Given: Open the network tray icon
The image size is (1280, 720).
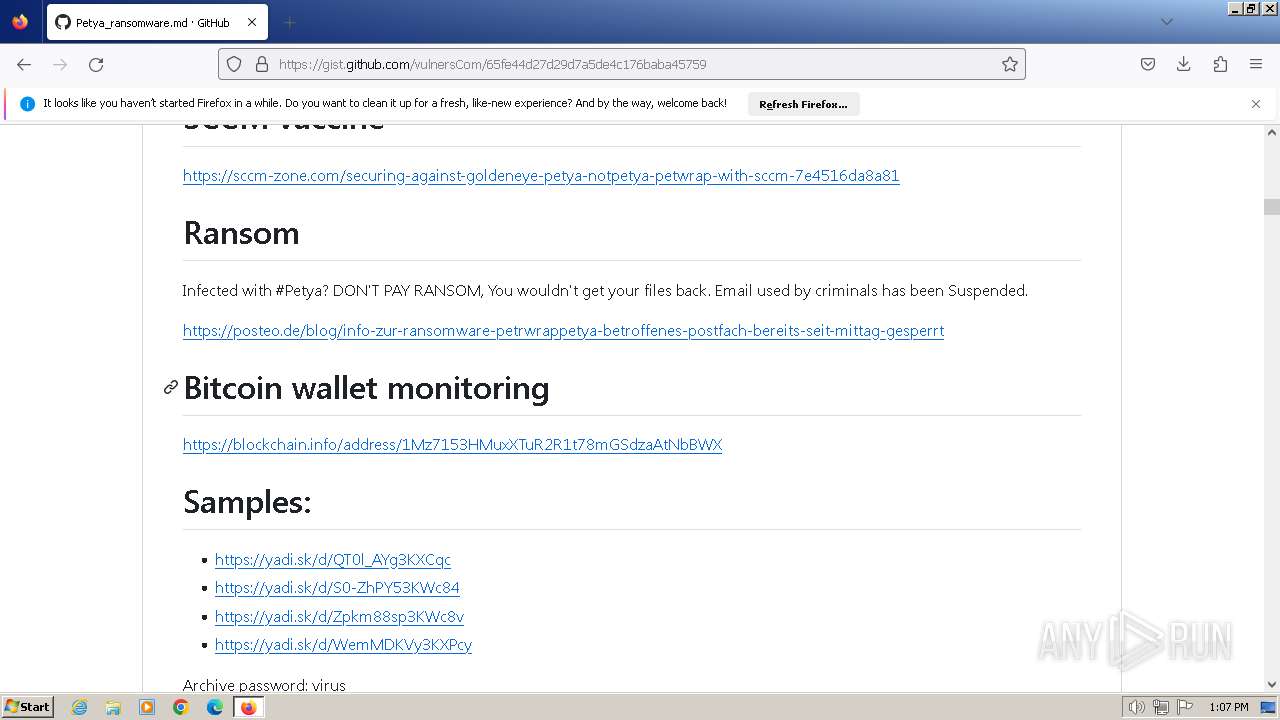Looking at the screenshot, I should tap(1161, 707).
